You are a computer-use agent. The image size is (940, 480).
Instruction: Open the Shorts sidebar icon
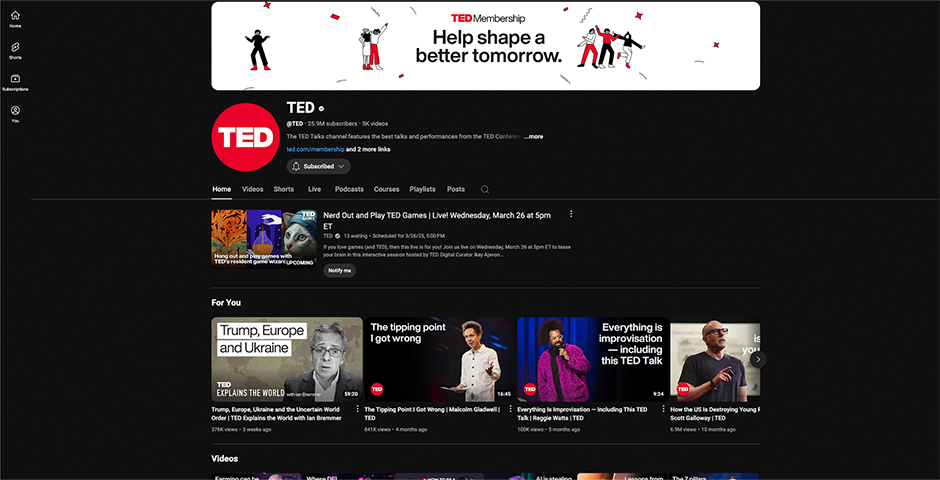[15, 50]
